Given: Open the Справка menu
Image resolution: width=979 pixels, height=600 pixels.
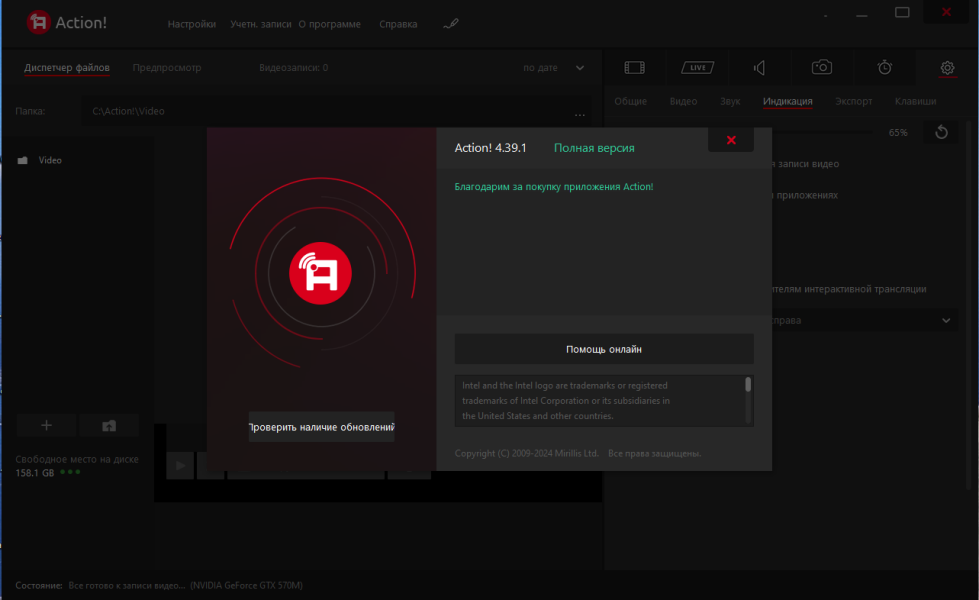Looking at the screenshot, I should [x=398, y=24].
